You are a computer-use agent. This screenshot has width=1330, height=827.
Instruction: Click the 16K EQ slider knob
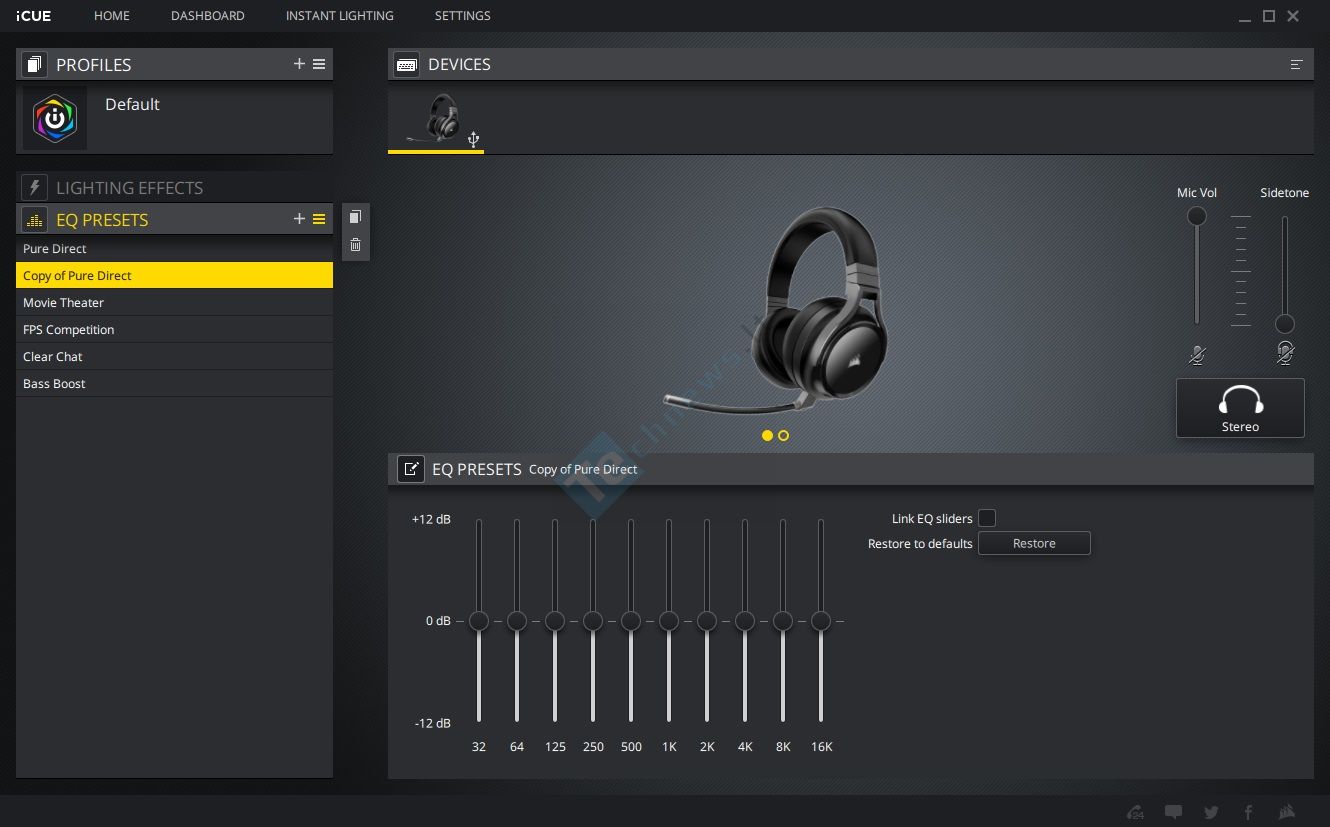coord(821,621)
